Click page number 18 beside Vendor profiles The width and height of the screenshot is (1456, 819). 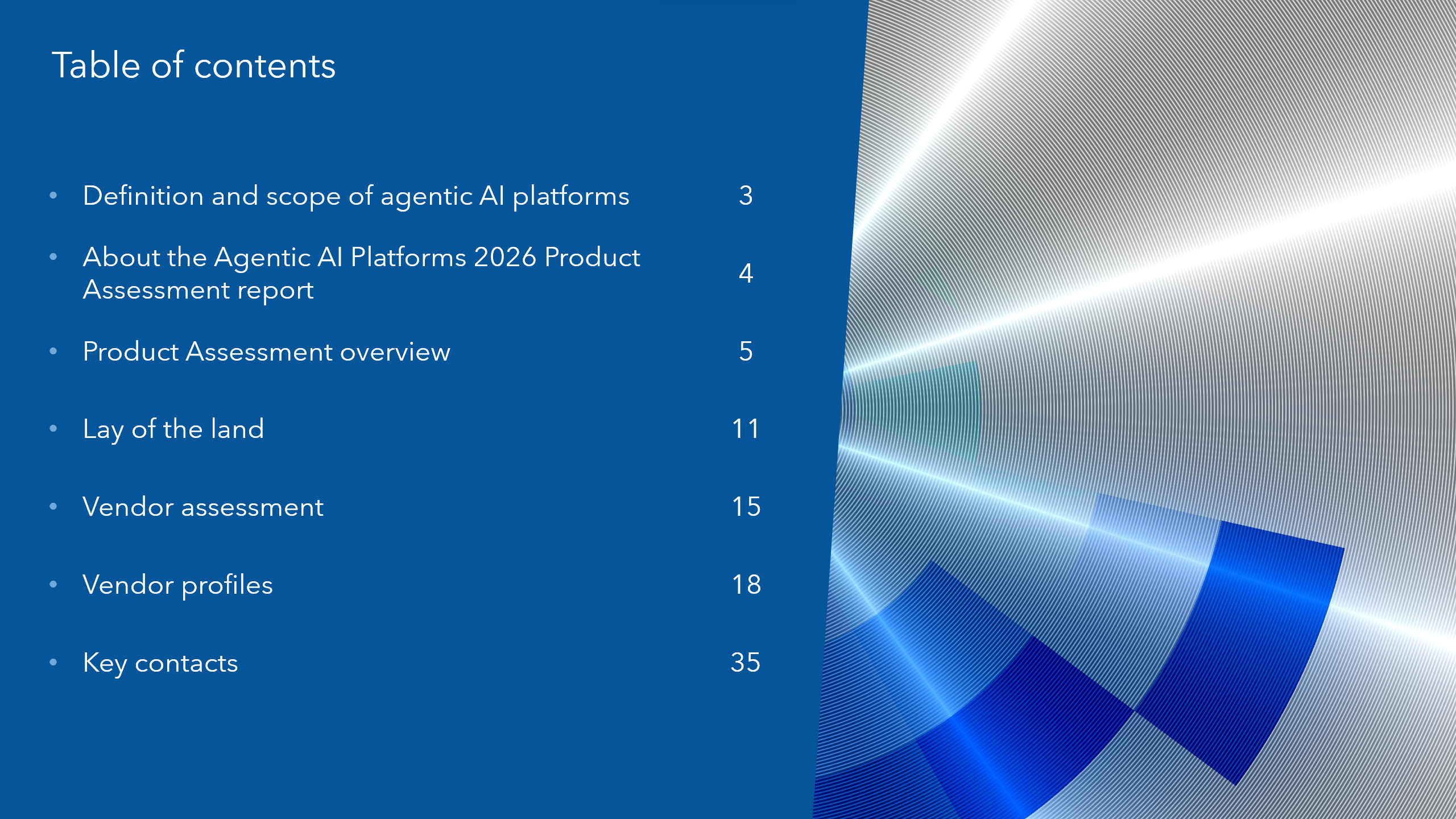click(746, 585)
